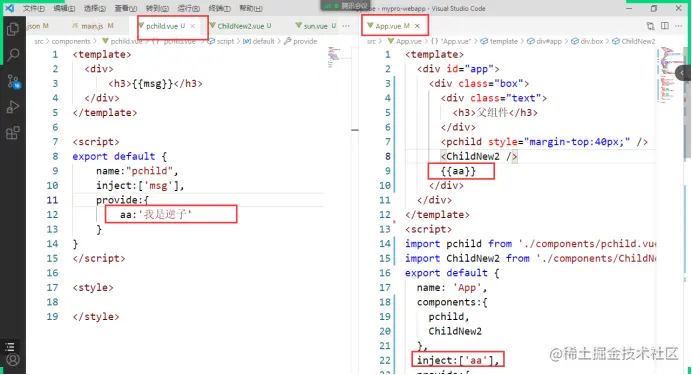Open the Explorer view in activity bar
This screenshot has width=692, height=375.
(x=13, y=29)
